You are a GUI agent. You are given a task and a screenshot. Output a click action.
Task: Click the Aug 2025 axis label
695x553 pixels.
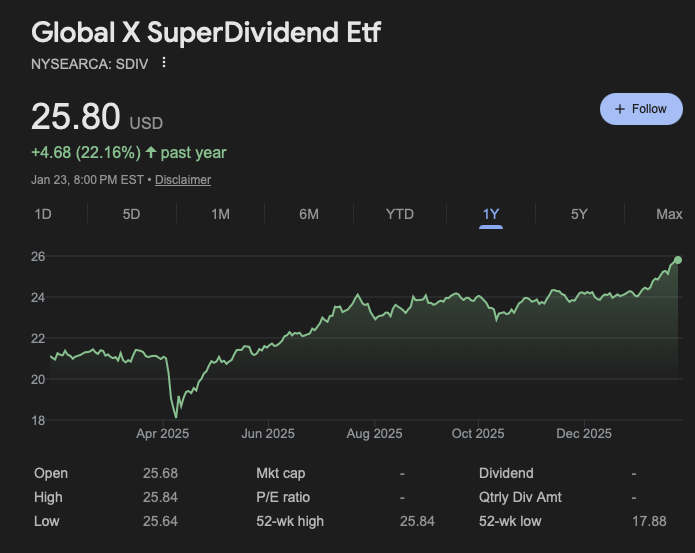click(x=374, y=433)
